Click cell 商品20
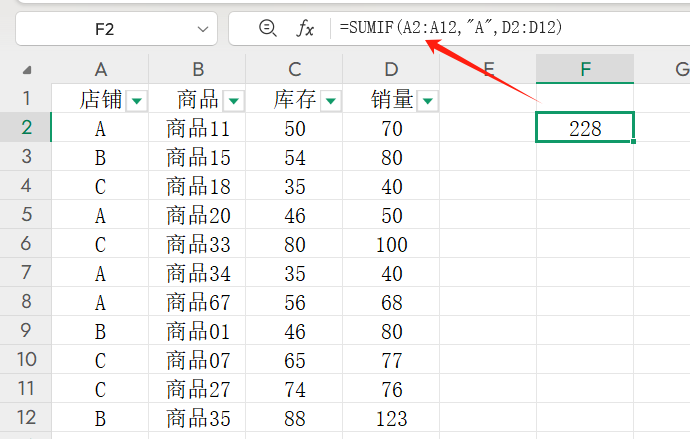690x439 pixels. (x=198, y=215)
